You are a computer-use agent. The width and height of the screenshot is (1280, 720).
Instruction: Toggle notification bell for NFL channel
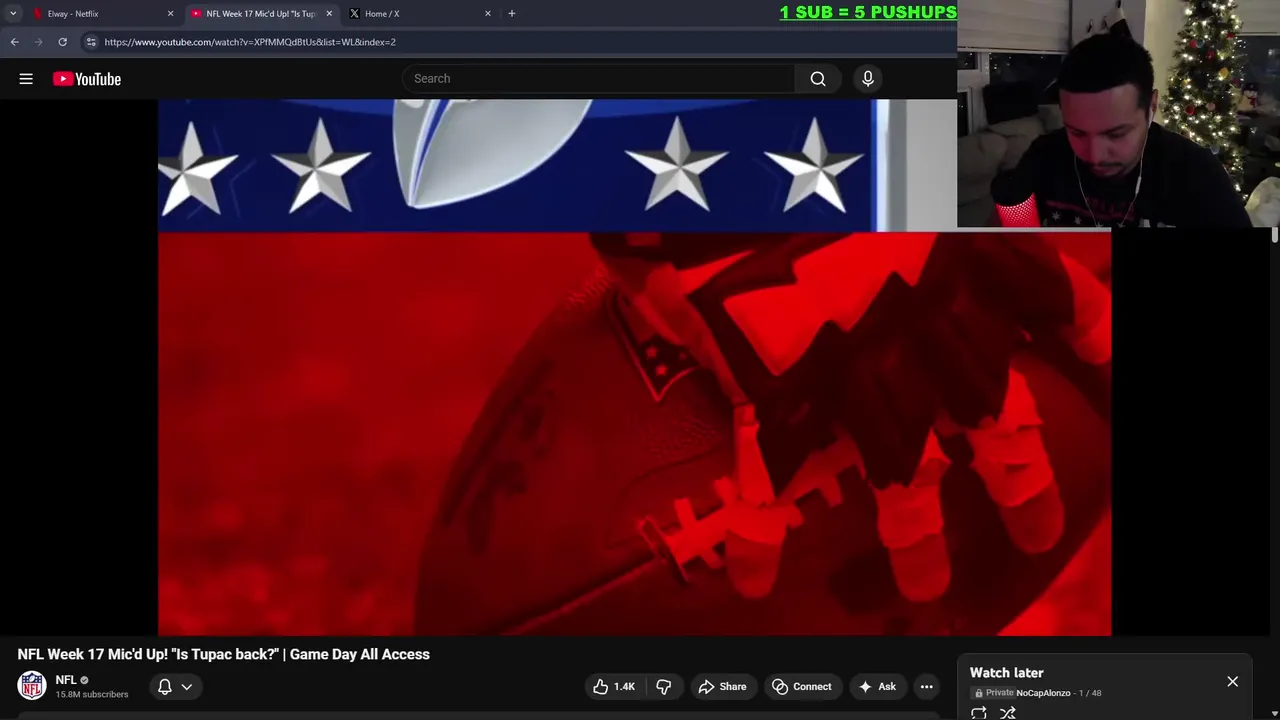165,687
